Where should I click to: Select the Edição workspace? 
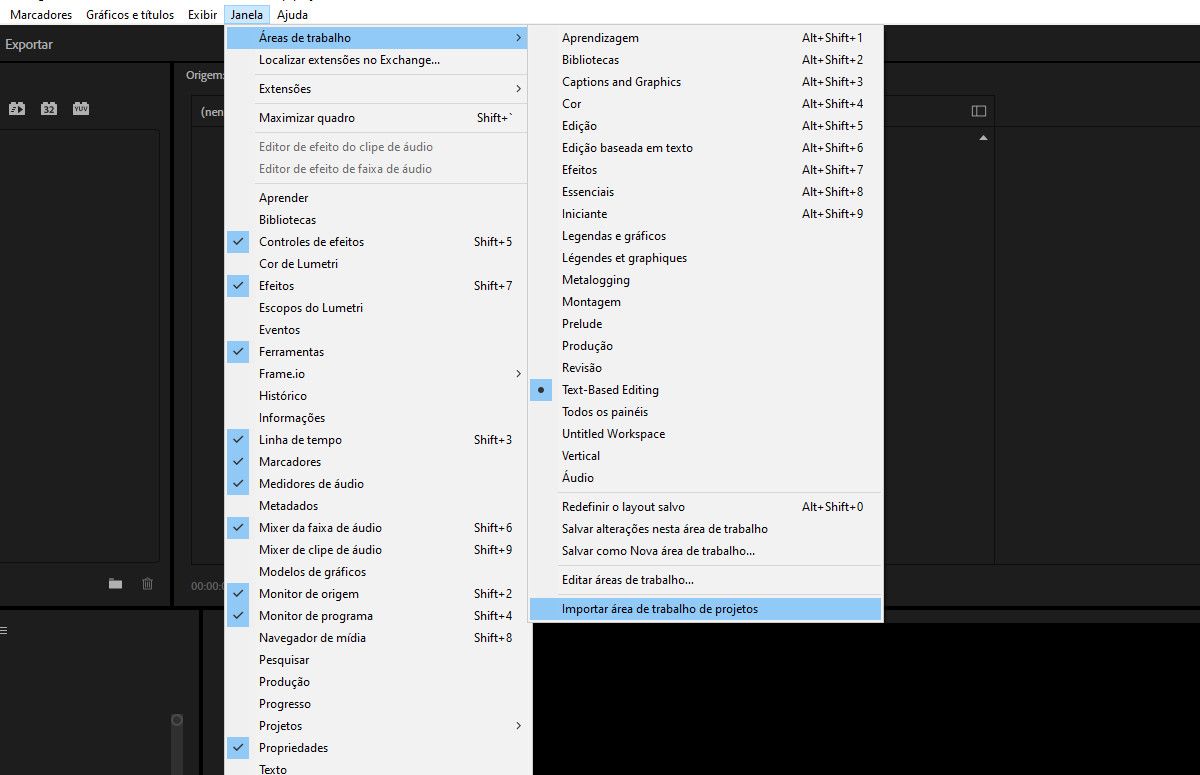(706, 126)
